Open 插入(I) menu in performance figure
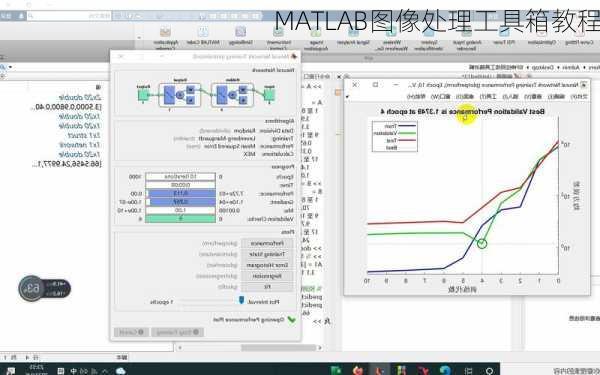600x375 pixels. click(510, 97)
